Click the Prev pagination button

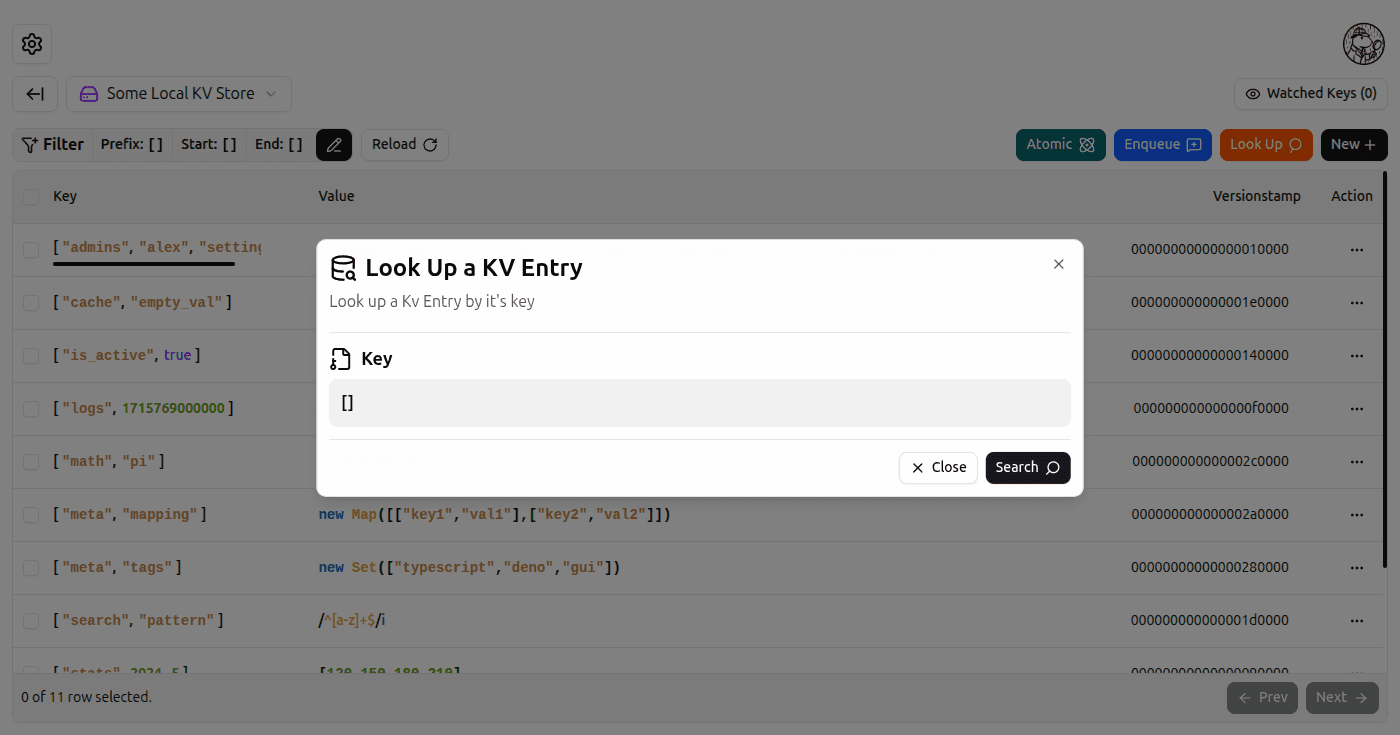pos(1262,698)
